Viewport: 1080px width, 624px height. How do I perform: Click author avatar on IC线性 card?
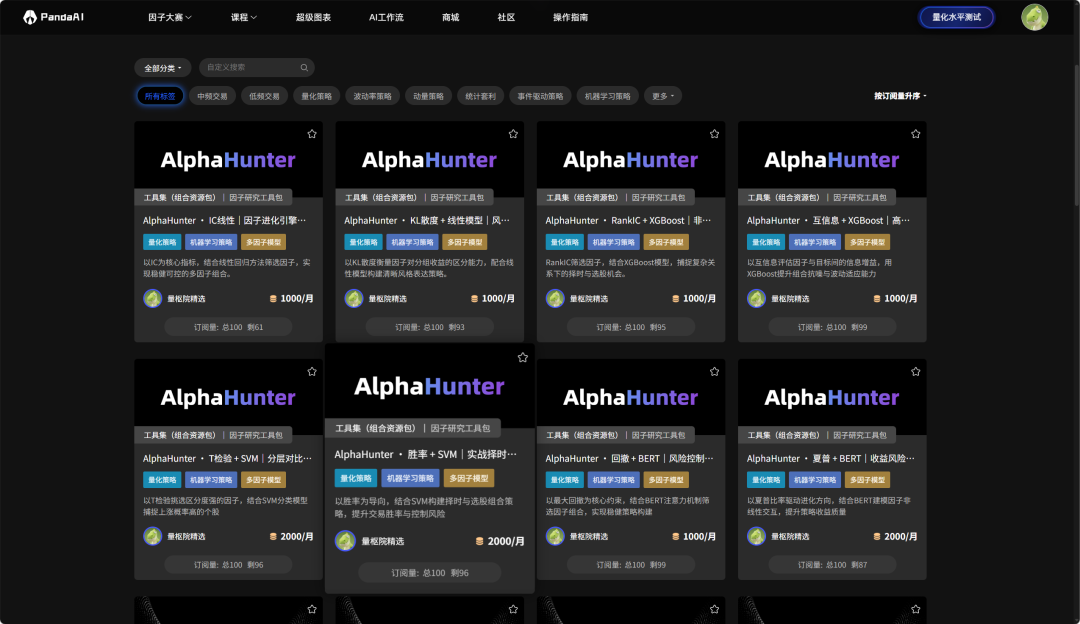tap(152, 298)
